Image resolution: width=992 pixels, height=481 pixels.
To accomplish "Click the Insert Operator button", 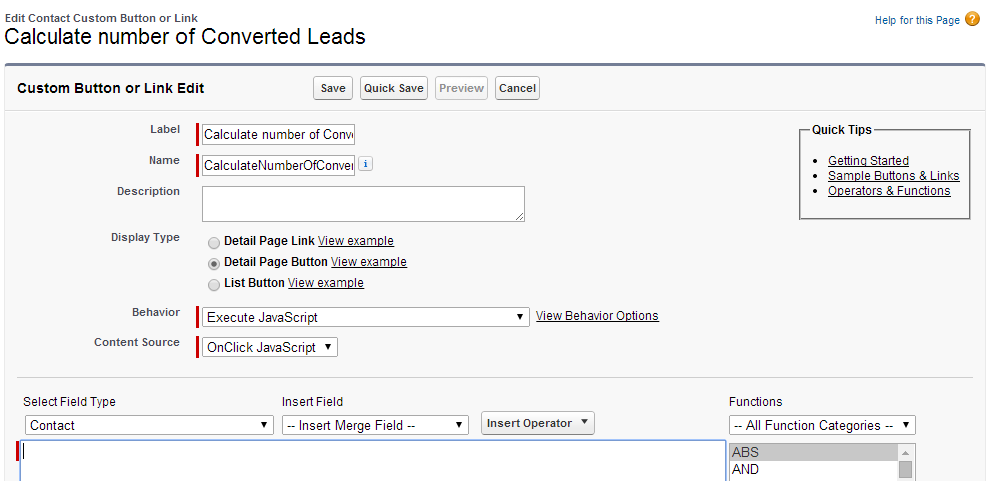I will pos(538,423).
